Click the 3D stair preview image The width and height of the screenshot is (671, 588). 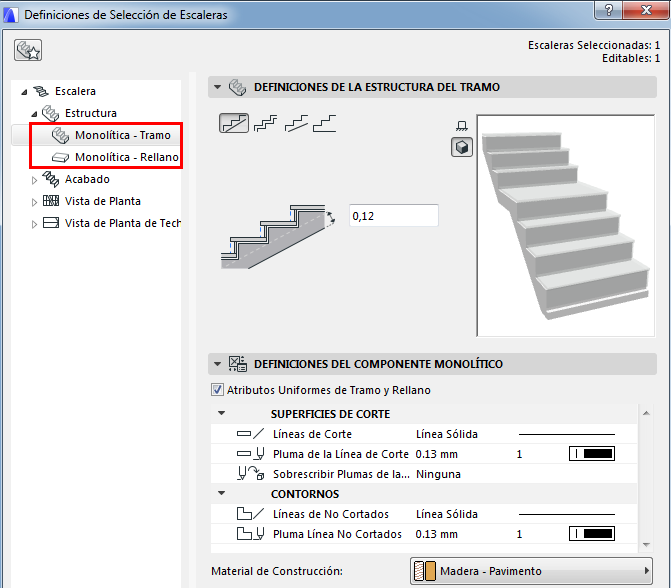pyautogui.click(x=566, y=226)
